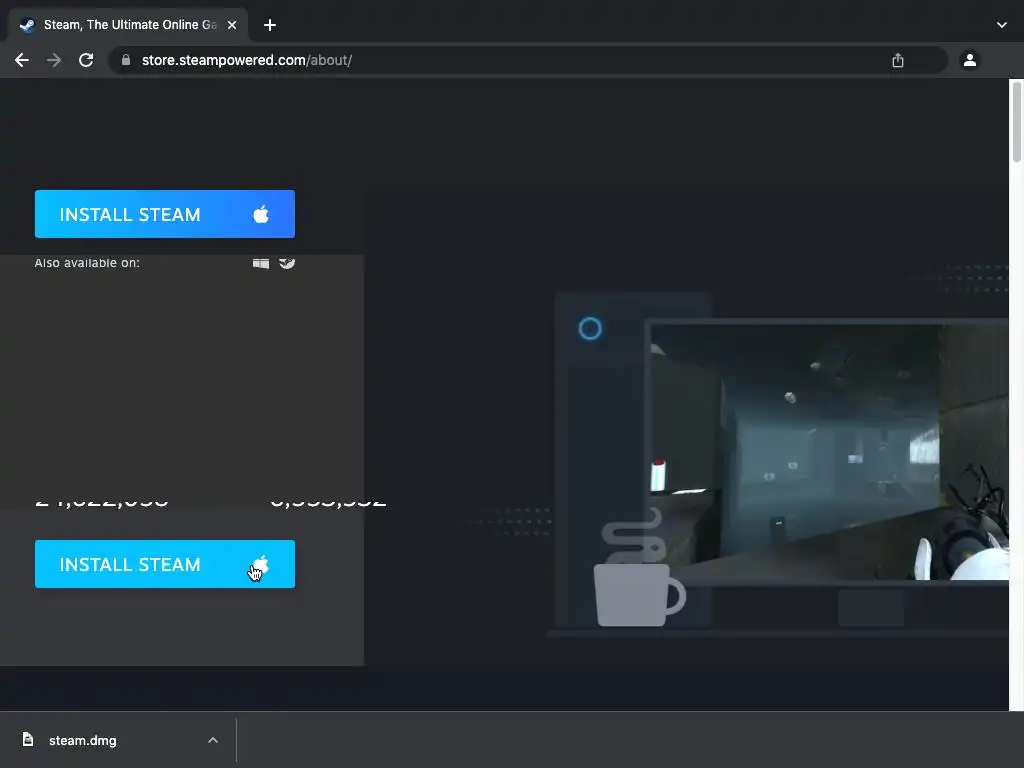The image size is (1024, 768).
Task: Click the Steam favicon in the tab
Action: 27,25
